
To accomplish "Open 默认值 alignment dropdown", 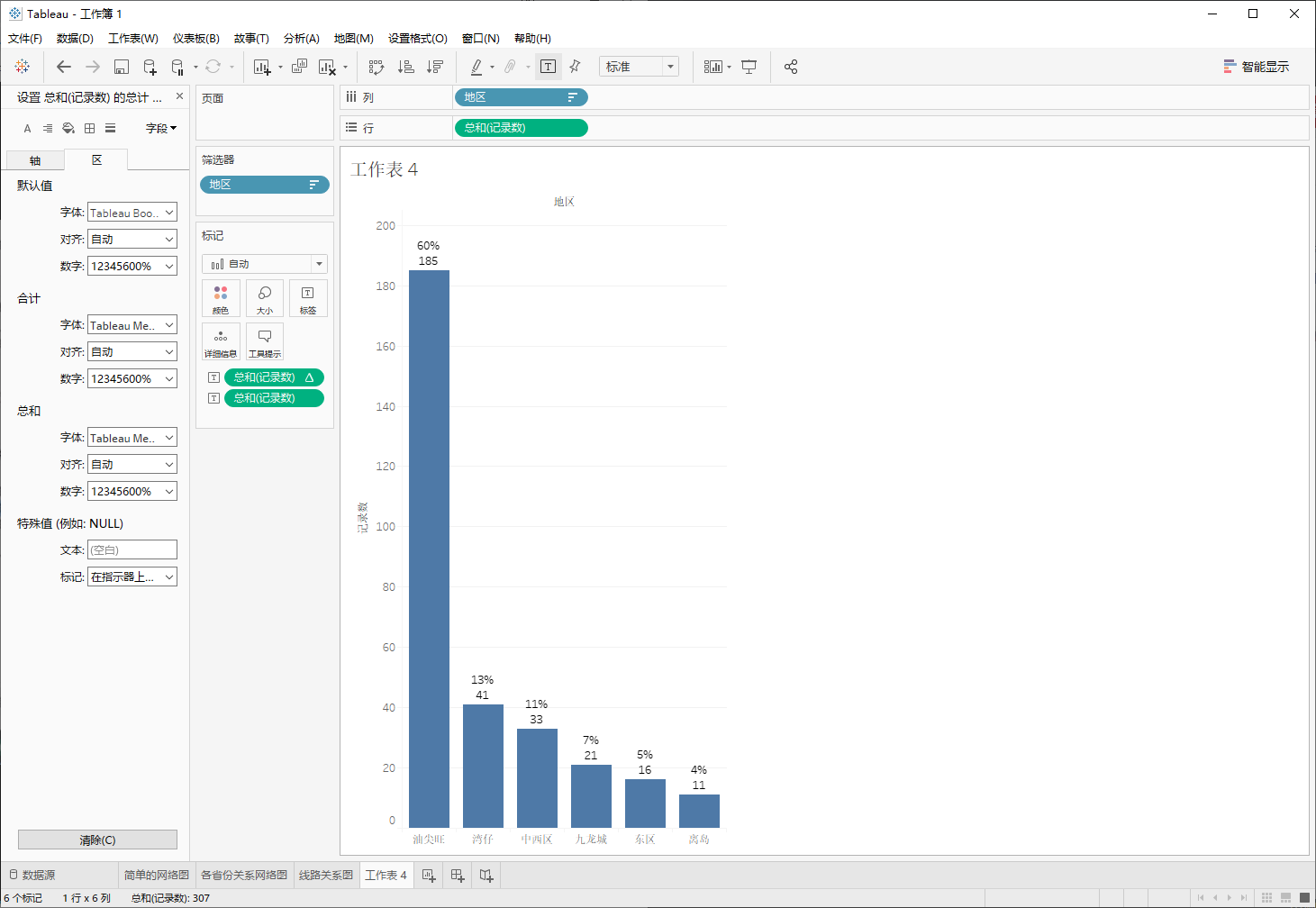I will (x=132, y=240).
